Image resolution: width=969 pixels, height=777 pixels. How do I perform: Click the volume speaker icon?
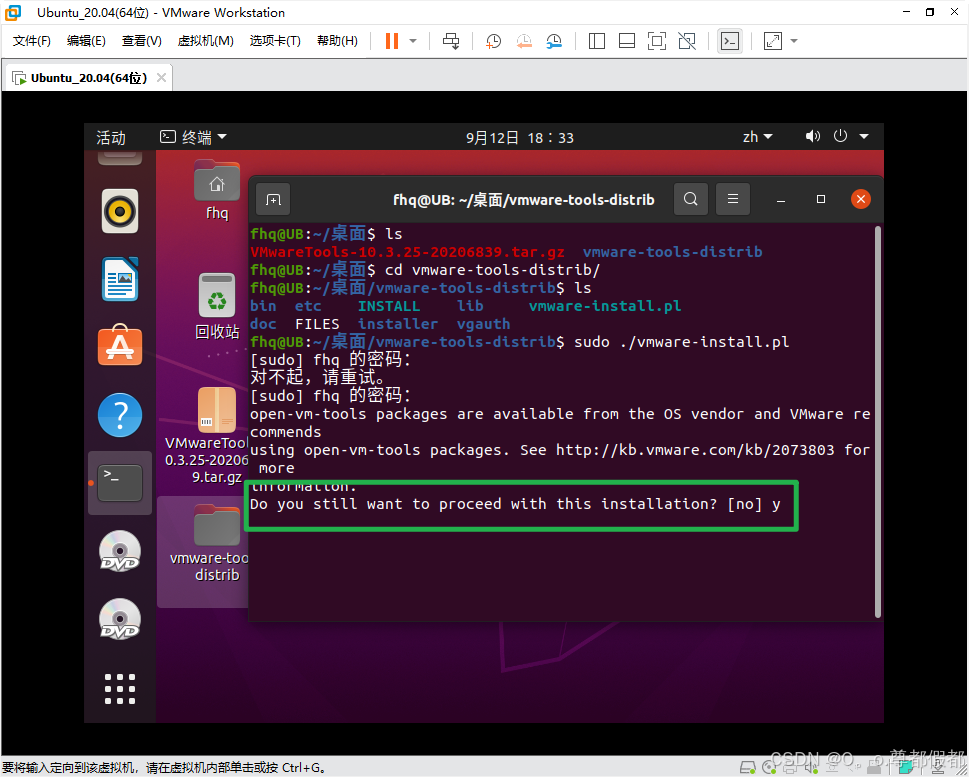click(813, 136)
